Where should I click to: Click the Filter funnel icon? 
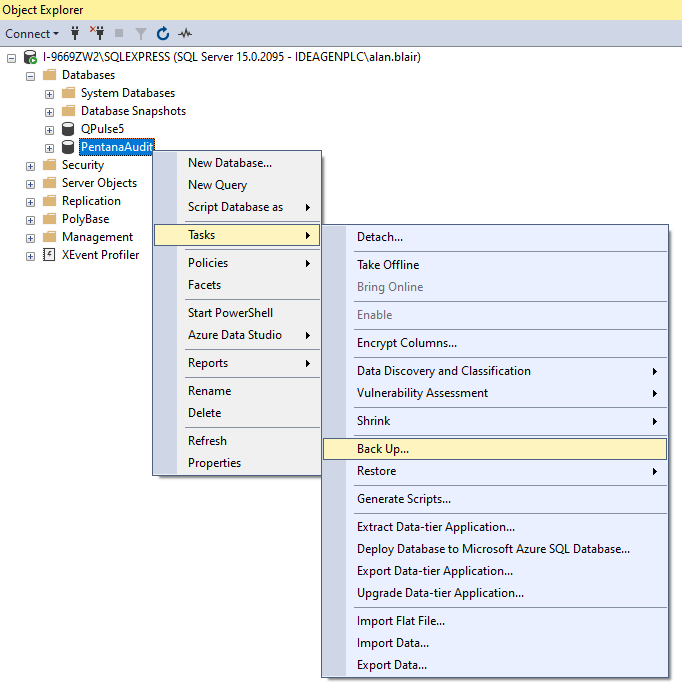coord(140,34)
